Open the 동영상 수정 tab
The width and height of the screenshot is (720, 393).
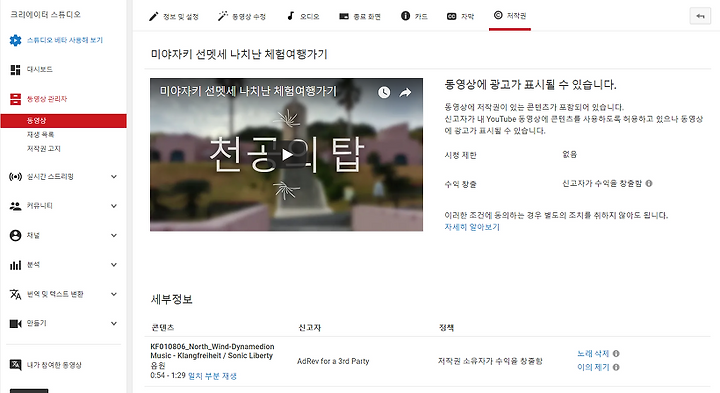pos(242,17)
